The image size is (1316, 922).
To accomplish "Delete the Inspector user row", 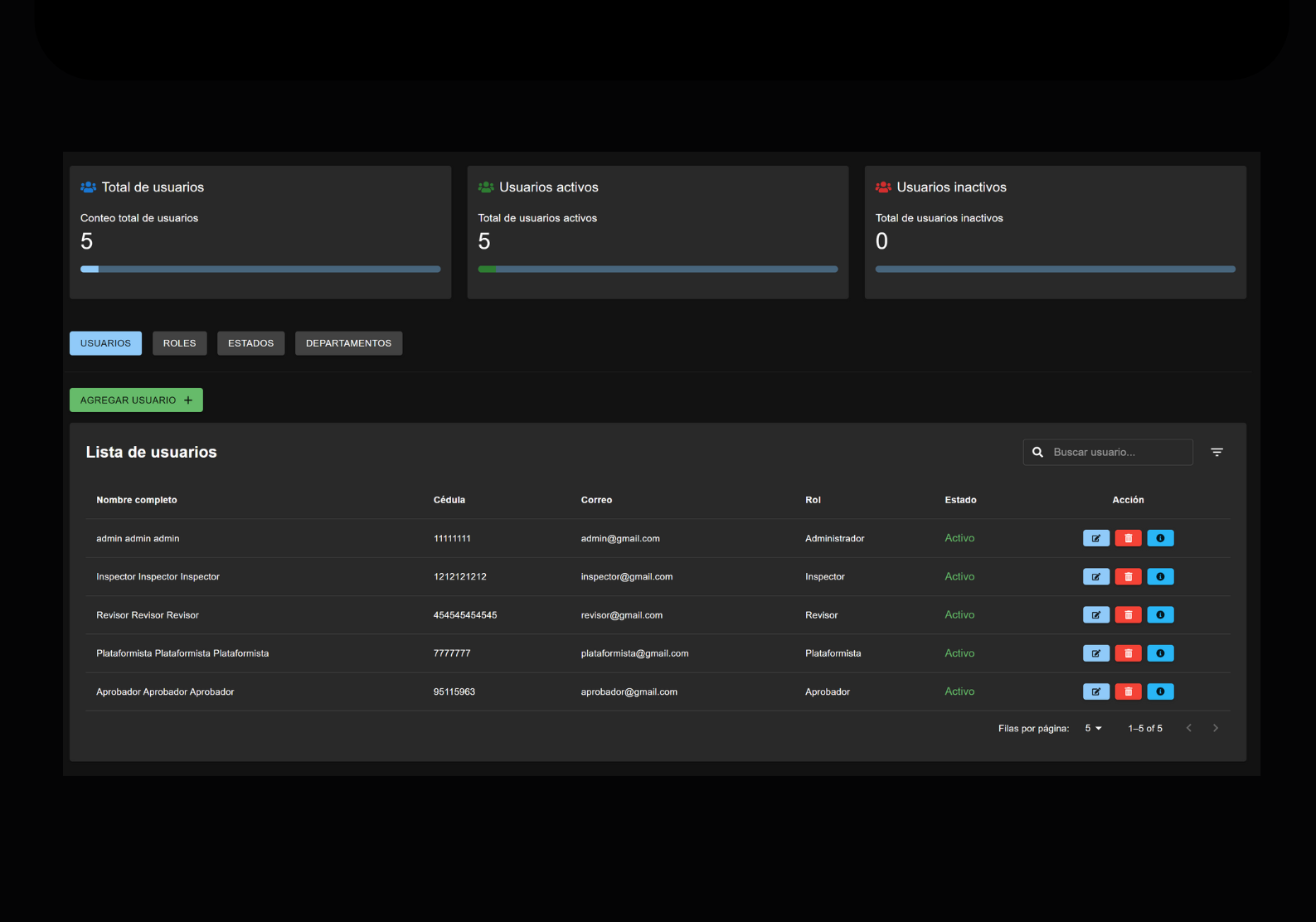I will (x=1128, y=576).
